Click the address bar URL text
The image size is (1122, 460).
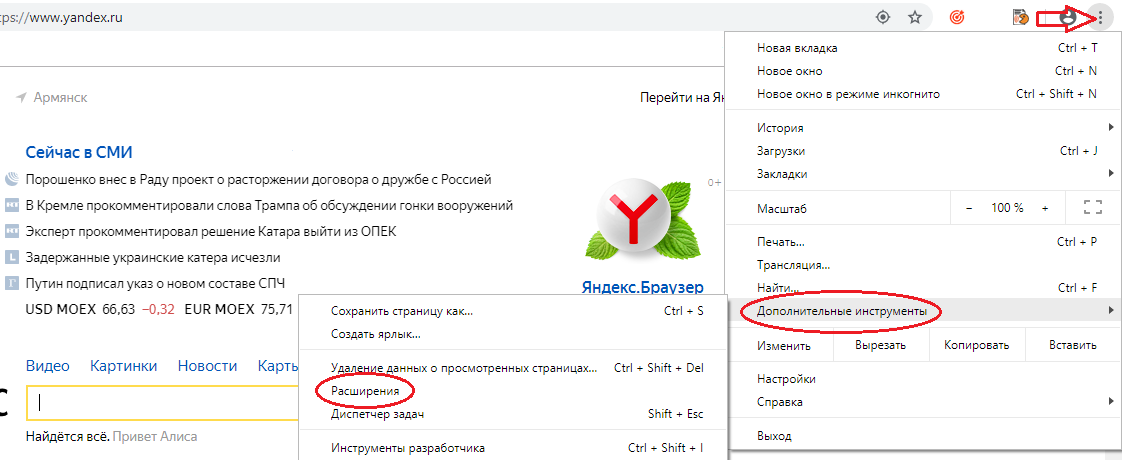tap(62, 18)
